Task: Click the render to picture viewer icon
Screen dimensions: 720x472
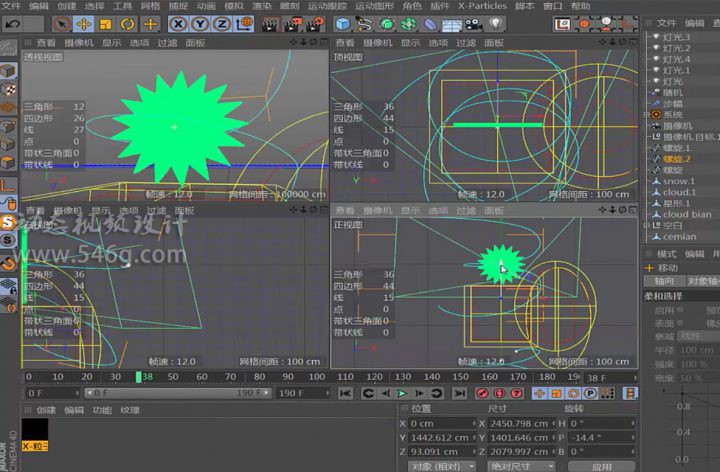Action: (x=293, y=24)
